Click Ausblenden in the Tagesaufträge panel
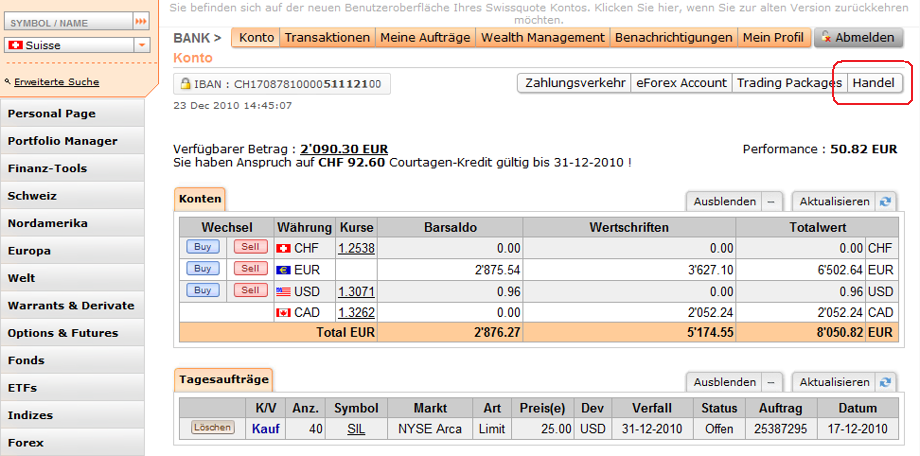Screen dimensions: 920x456 (x=725, y=382)
